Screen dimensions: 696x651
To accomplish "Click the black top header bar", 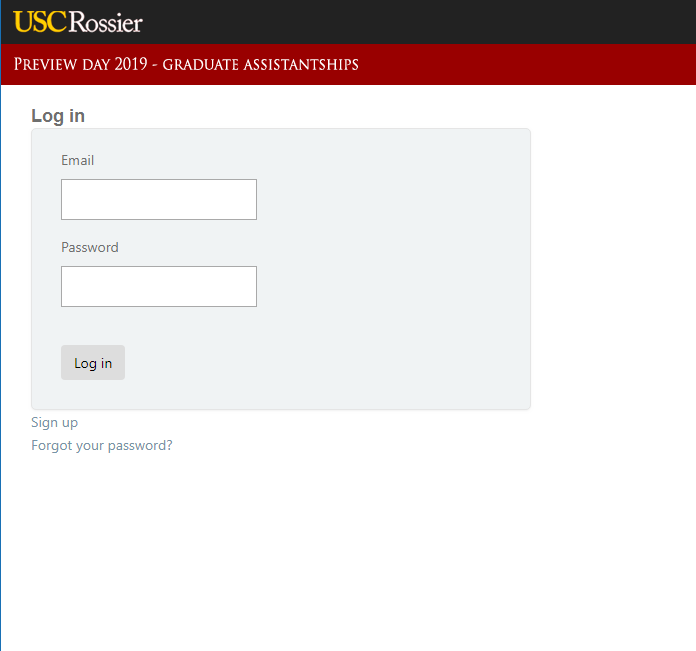I will [420, 22].
